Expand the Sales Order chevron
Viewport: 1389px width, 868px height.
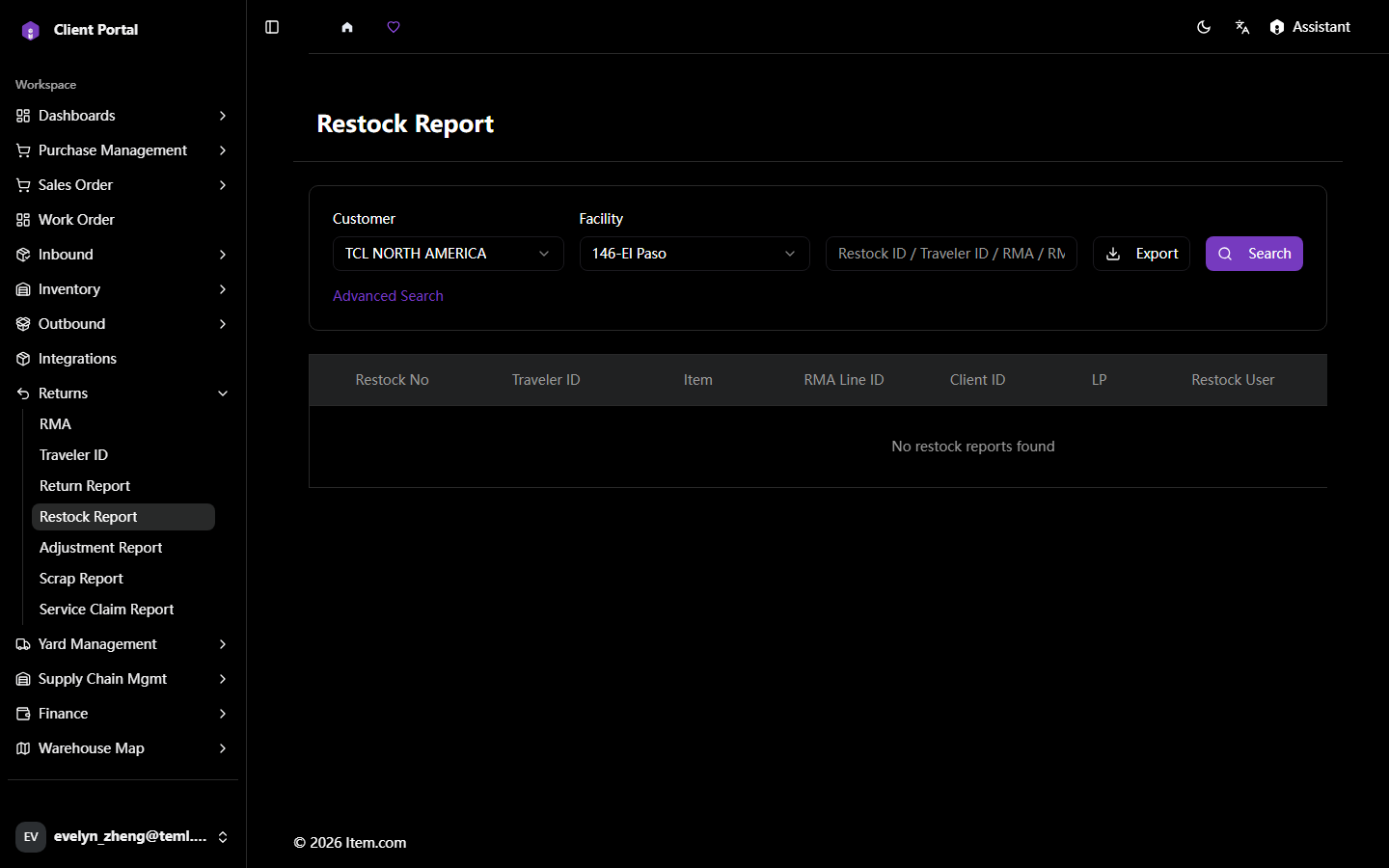223,185
